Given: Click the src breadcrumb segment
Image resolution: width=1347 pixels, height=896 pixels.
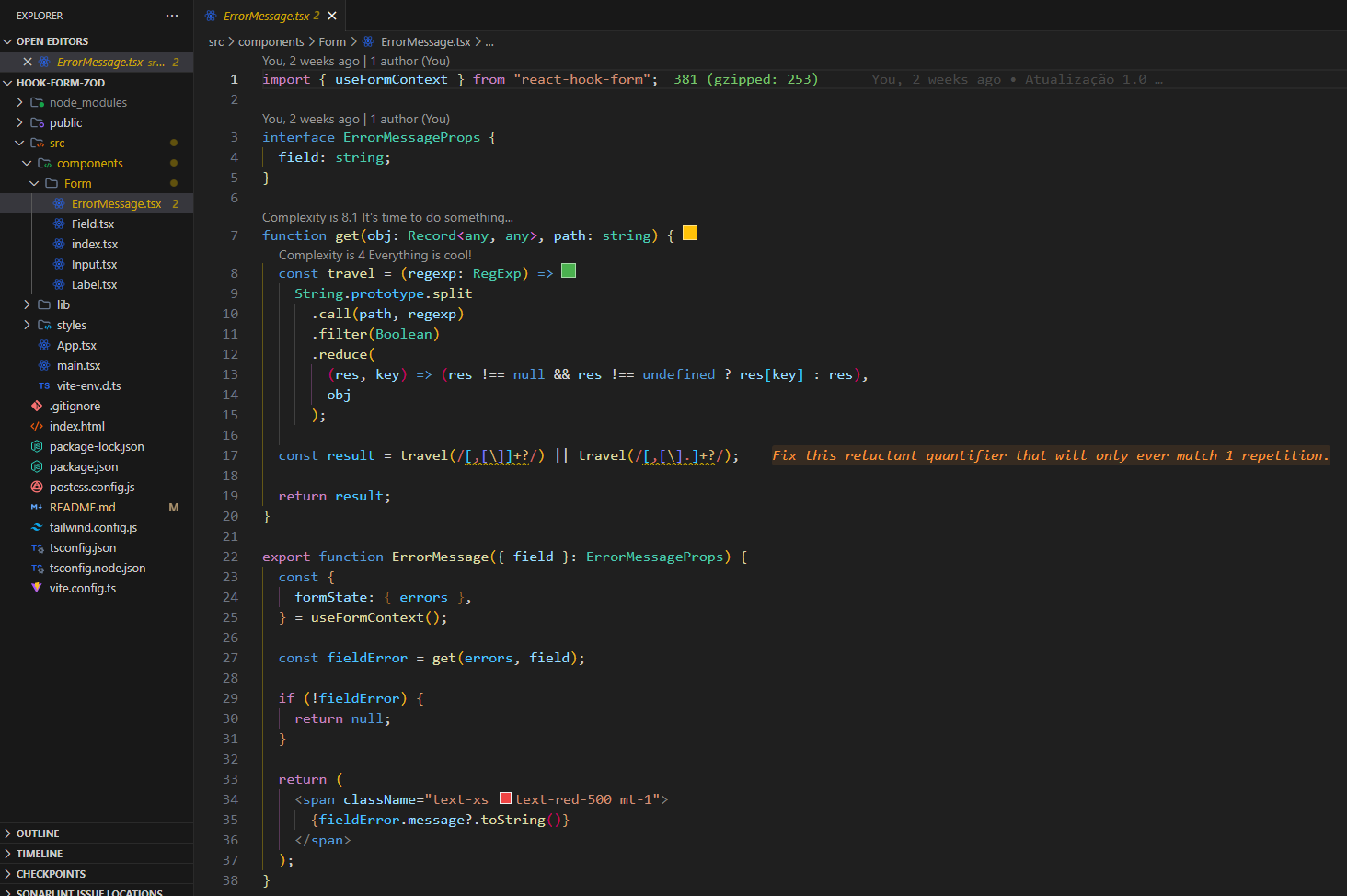Looking at the screenshot, I should [x=216, y=41].
